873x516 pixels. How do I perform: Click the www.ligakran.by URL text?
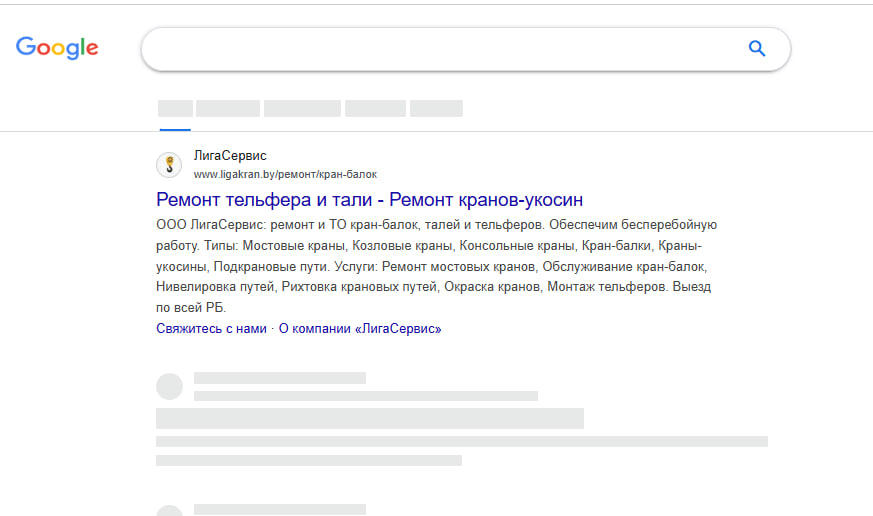point(285,174)
